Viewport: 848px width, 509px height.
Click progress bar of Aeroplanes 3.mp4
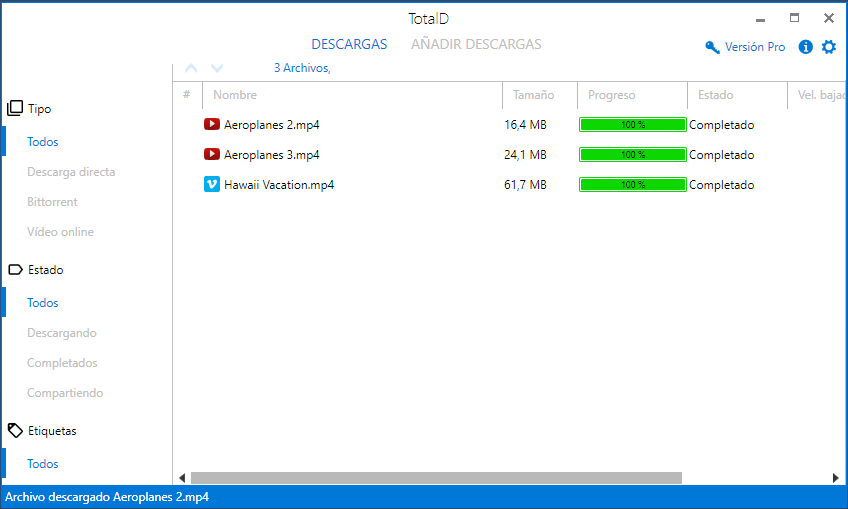(x=633, y=155)
